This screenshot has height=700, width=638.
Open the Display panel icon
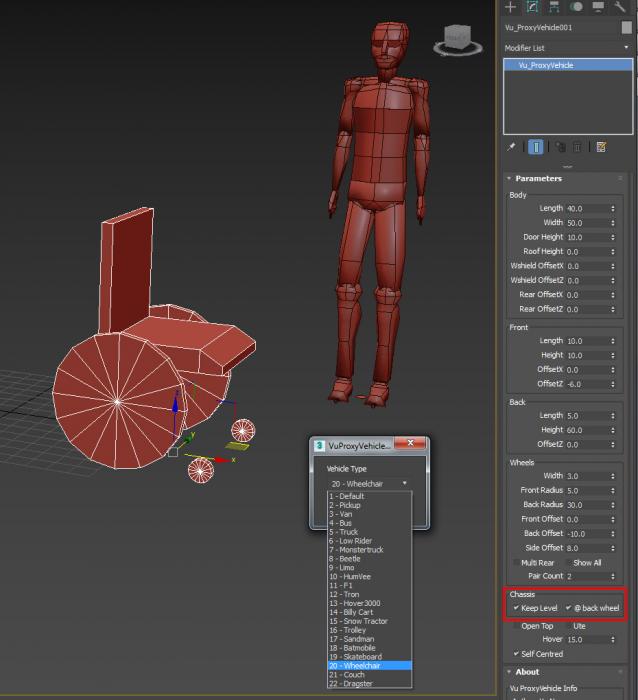pos(598,7)
